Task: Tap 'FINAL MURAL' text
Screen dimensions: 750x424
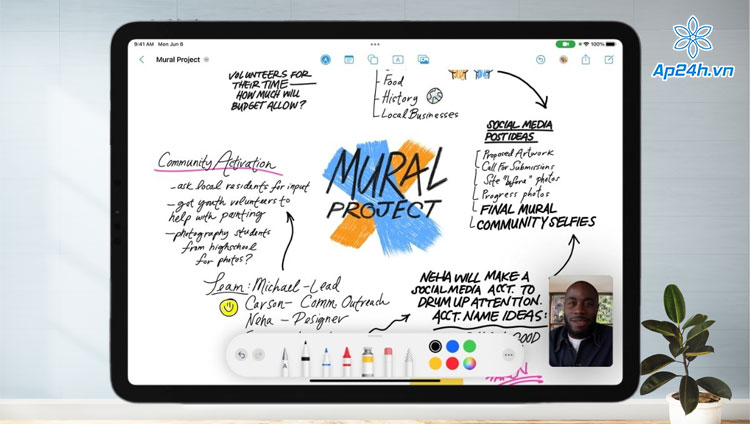Action: [518, 210]
